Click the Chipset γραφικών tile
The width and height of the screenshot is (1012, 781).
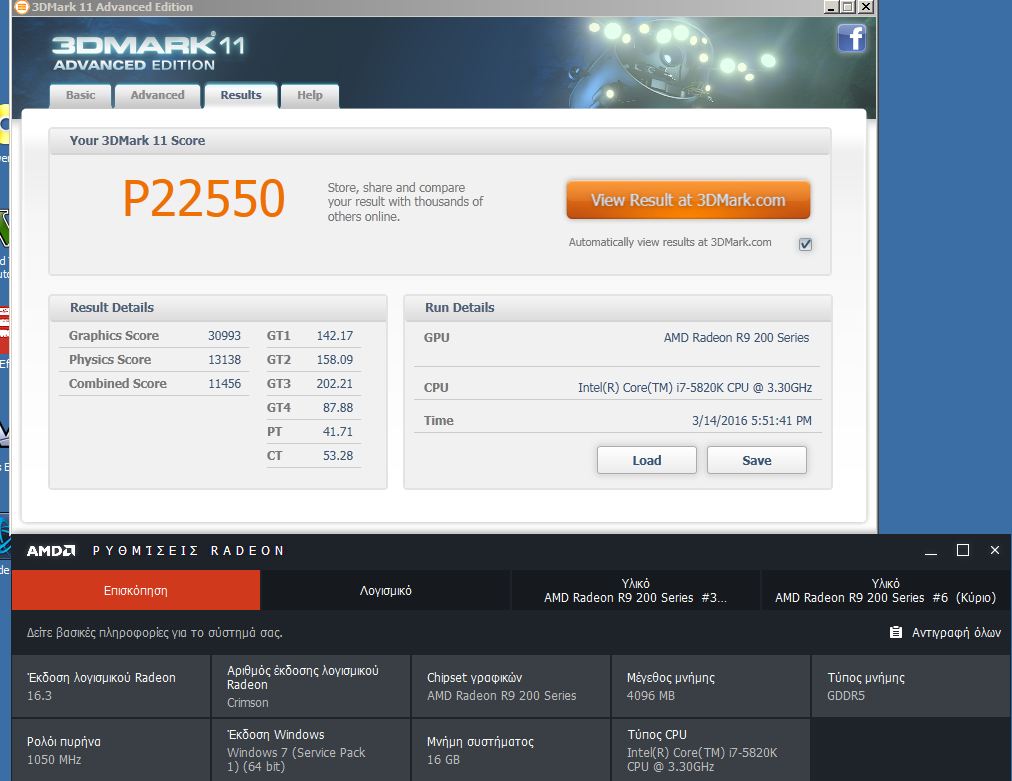(511, 686)
